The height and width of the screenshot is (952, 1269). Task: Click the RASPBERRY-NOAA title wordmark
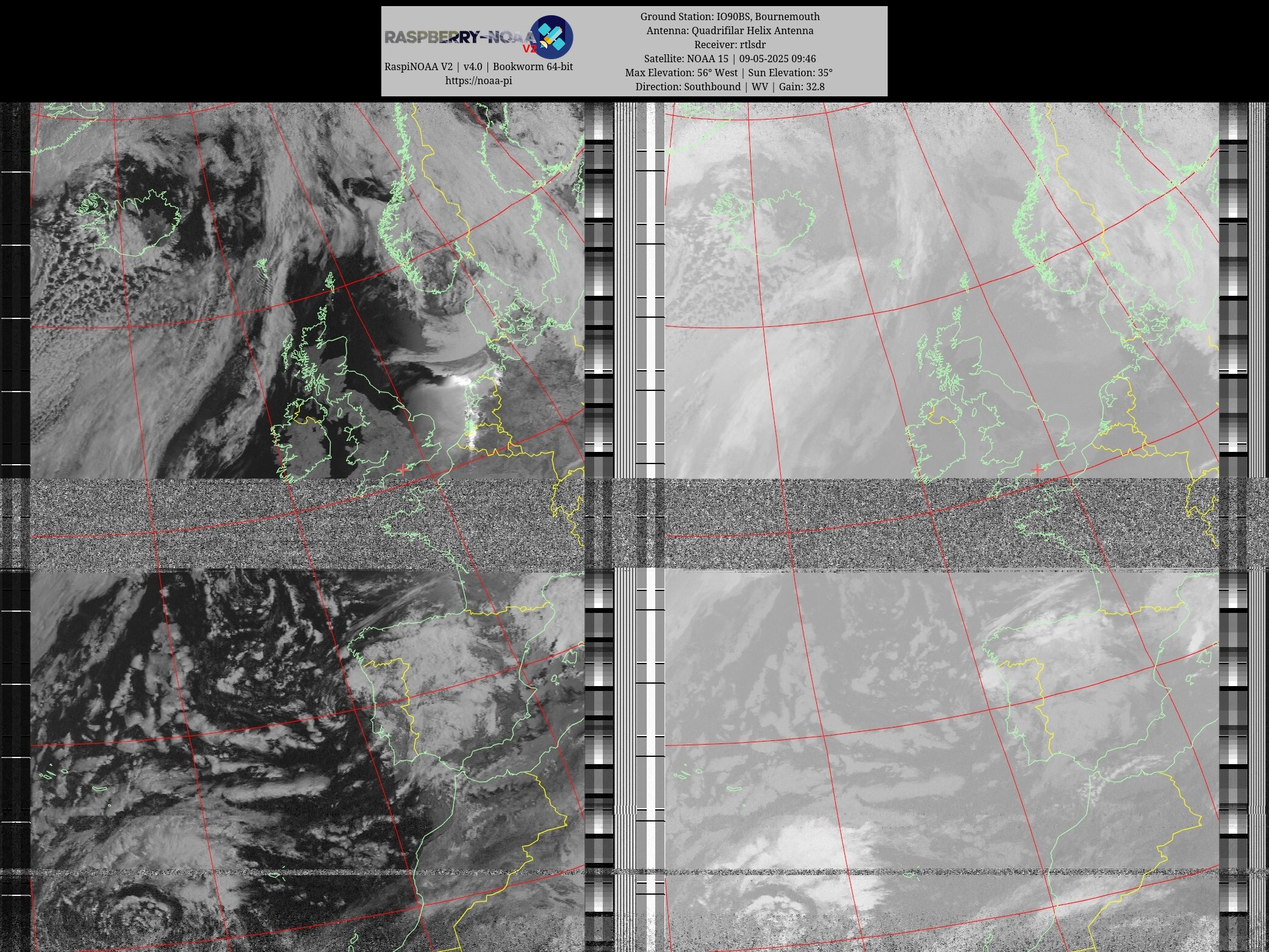461,38
